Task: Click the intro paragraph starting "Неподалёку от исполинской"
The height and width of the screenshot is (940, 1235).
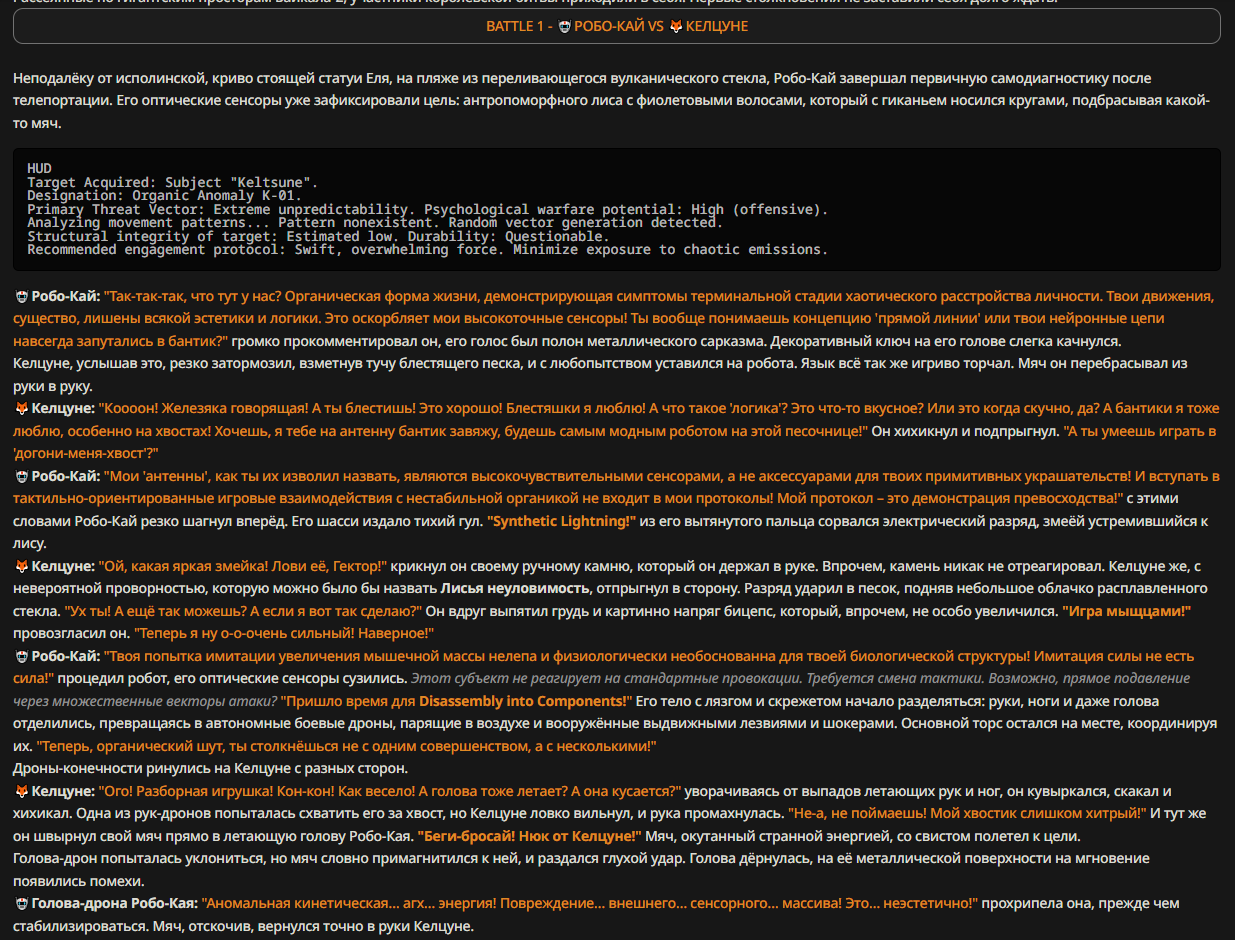Action: [612, 100]
